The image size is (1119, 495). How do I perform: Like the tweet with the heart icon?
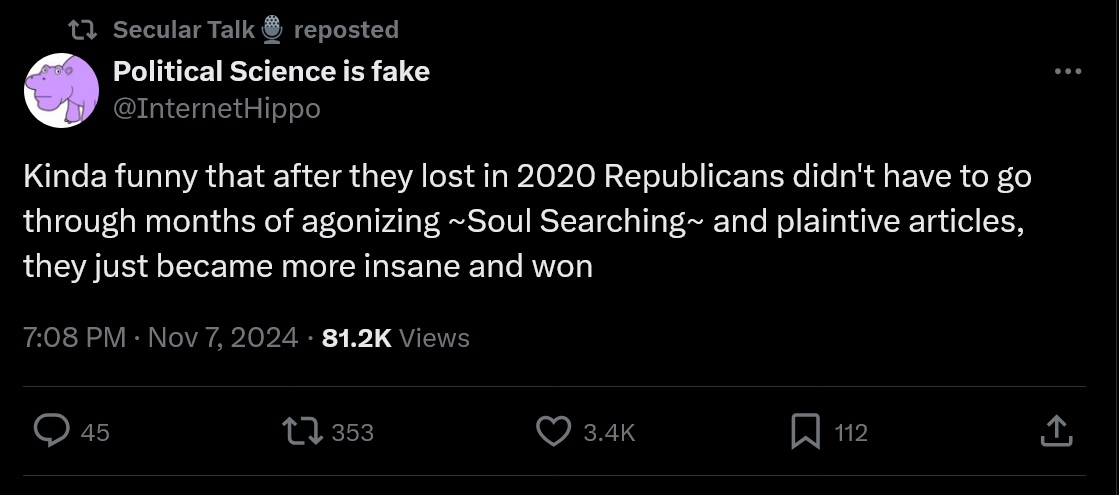point(553,431)
